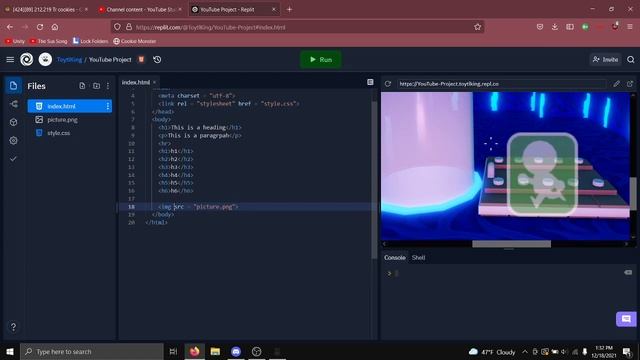Select the Files sidebar icon

pos(13,86)
